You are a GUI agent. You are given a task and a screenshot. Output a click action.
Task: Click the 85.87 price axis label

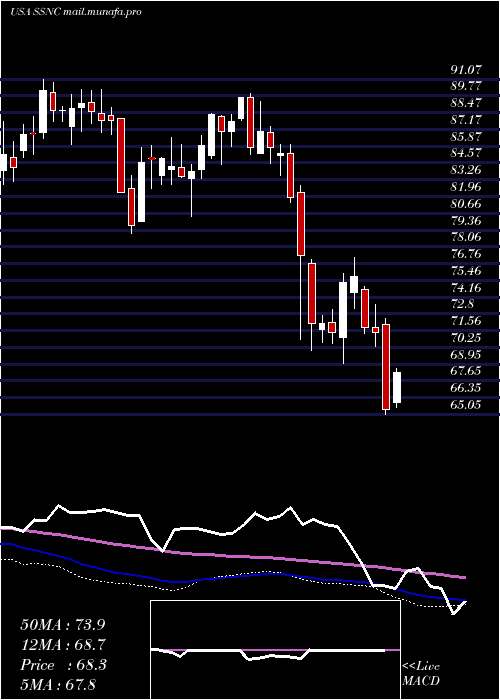click(x=466, y=137)
